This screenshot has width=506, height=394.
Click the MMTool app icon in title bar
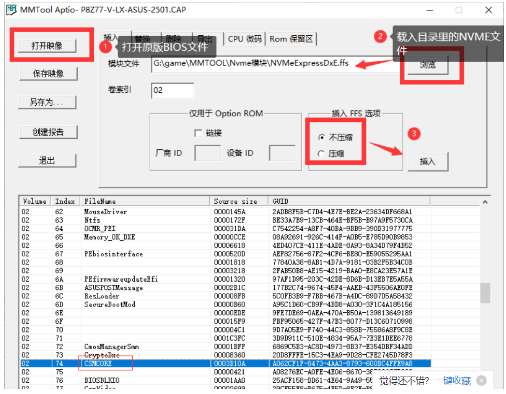pos(11,10)
